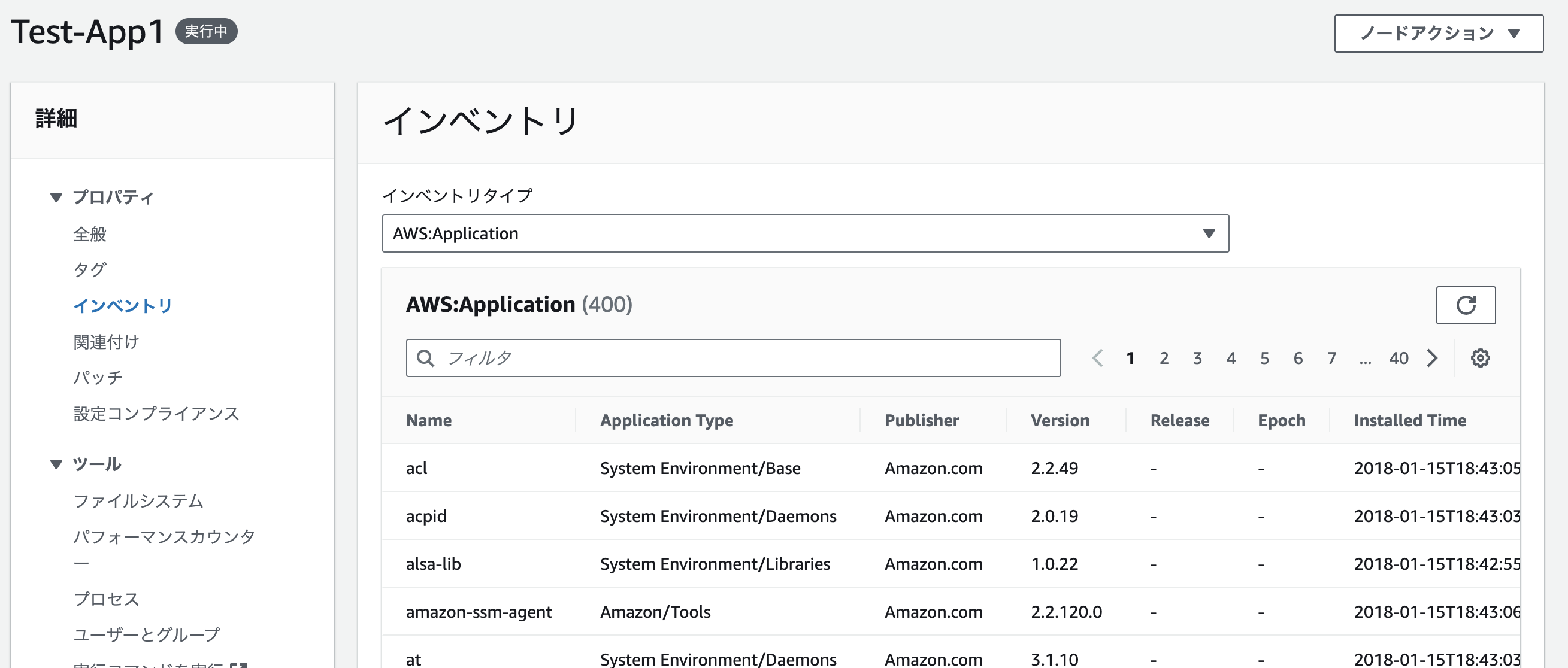Image resolution: width=1568 pixels, height=668 pixels.
Task: Open 設定コンプライアンス from the sidebar
Action: click(x=156, y=414)
